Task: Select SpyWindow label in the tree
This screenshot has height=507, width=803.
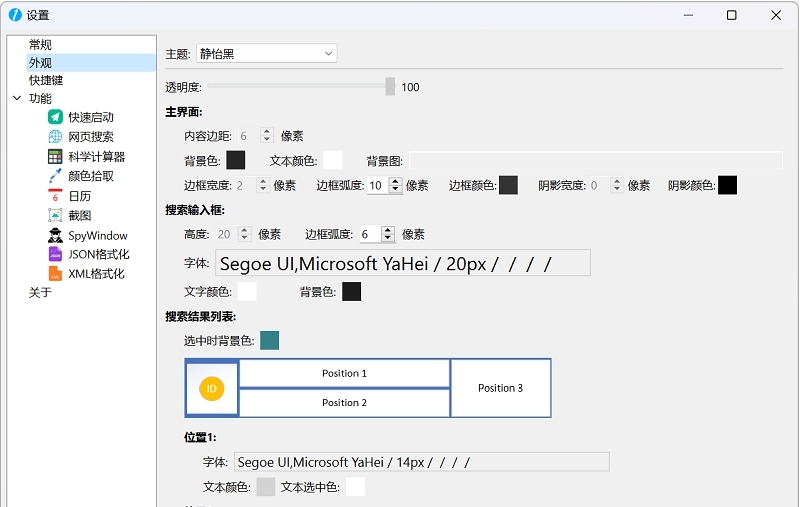Action: click(98, 236)
